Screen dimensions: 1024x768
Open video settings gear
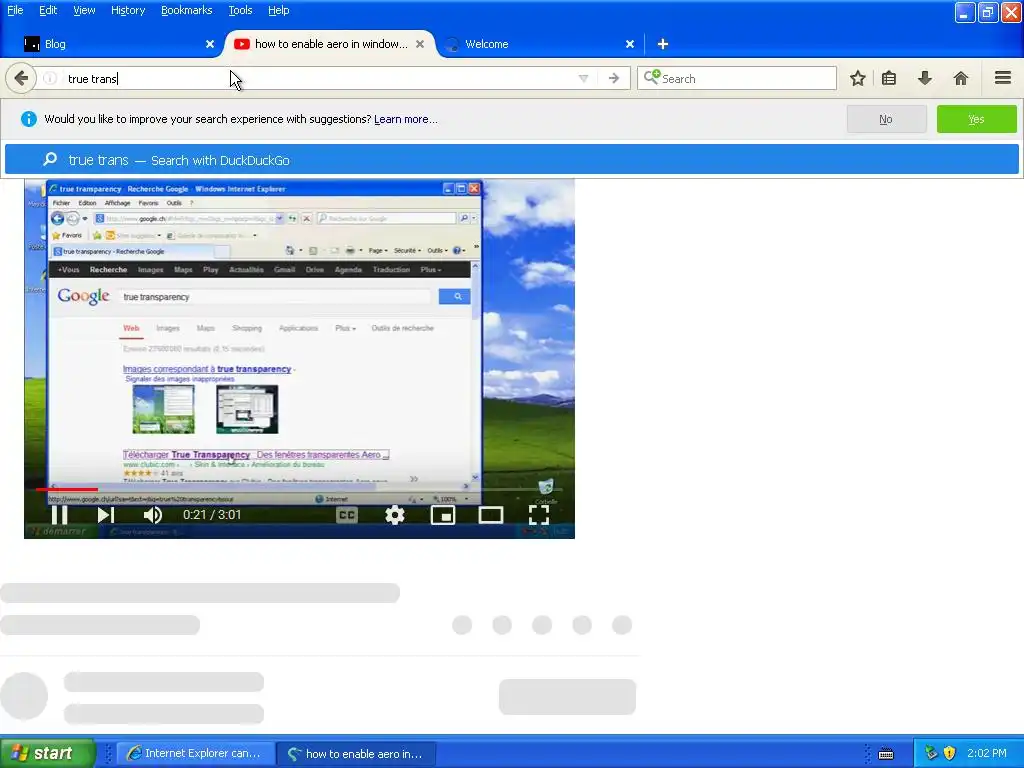[x=394, y=515]
